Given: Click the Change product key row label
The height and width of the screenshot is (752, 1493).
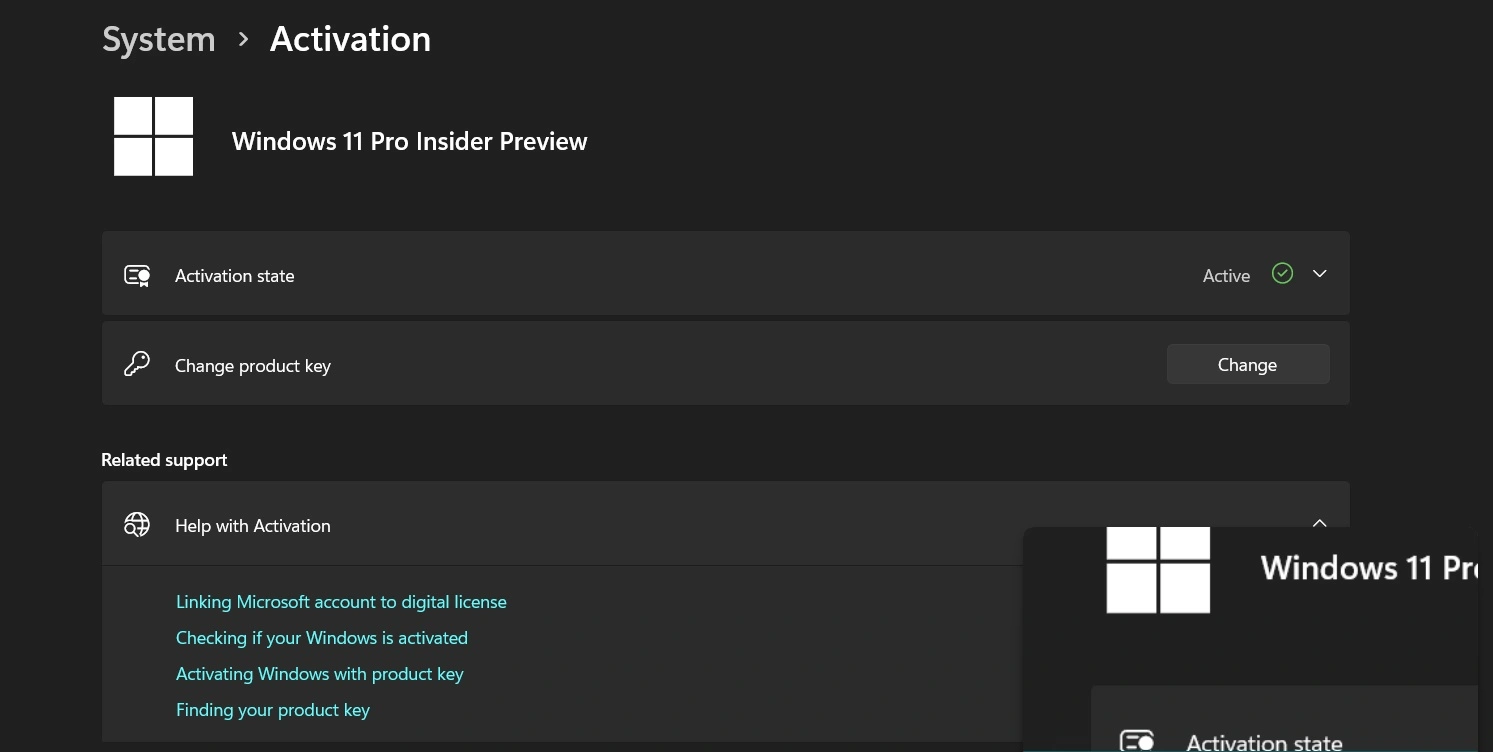Looking at the screenshot, I should point(253,366).
